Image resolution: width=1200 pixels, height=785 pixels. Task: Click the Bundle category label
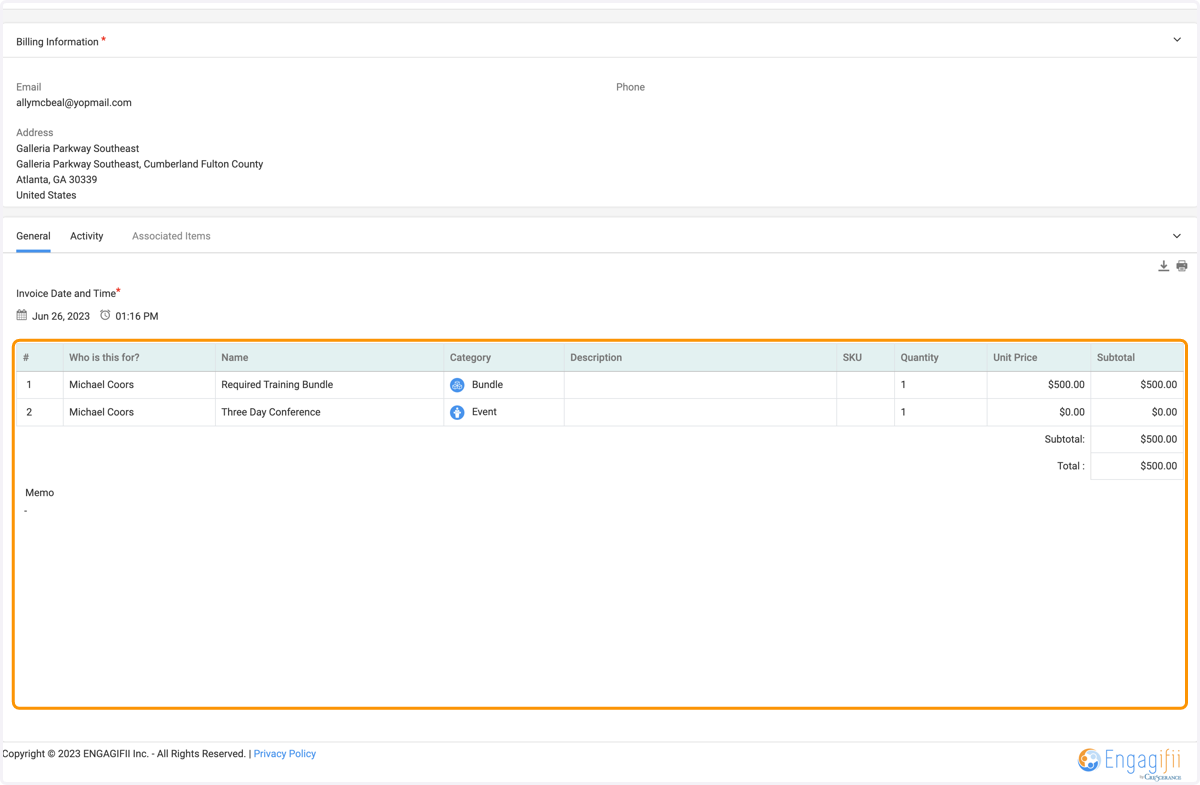pos(487,385)
